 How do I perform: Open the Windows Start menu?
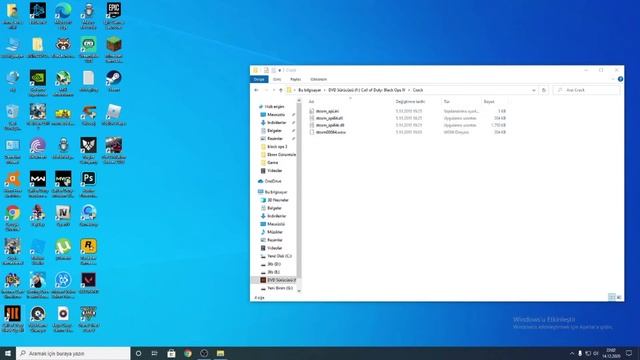[x=8, y=353]
